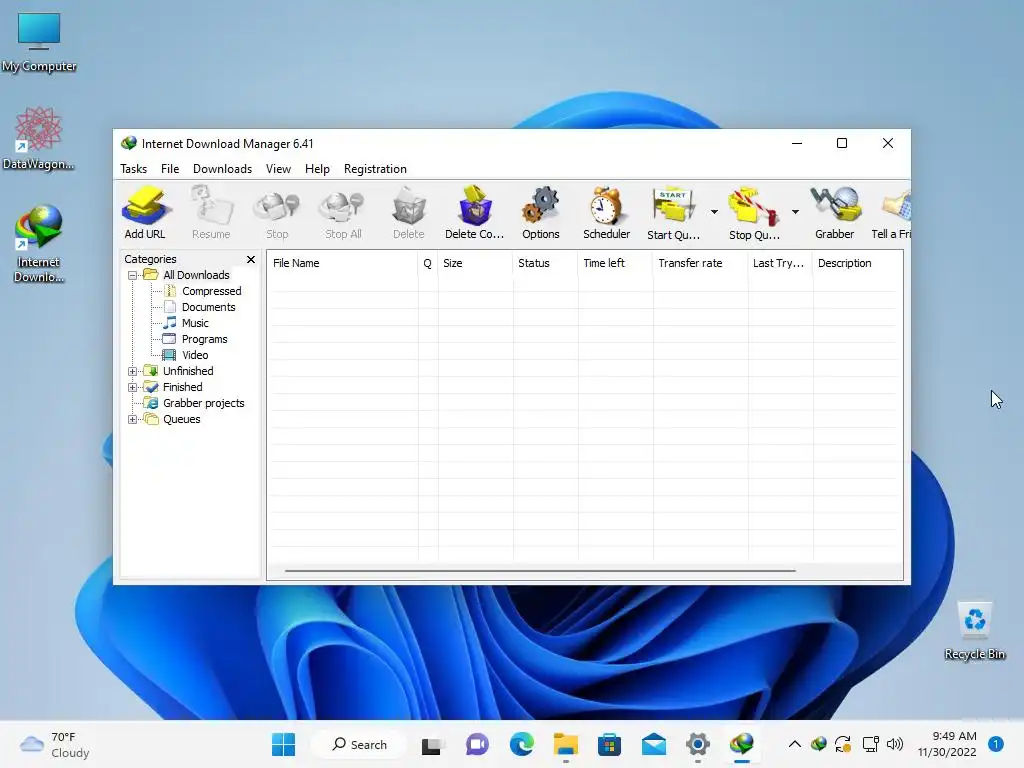
Task: Close the Categories panel
Action: 251,259
